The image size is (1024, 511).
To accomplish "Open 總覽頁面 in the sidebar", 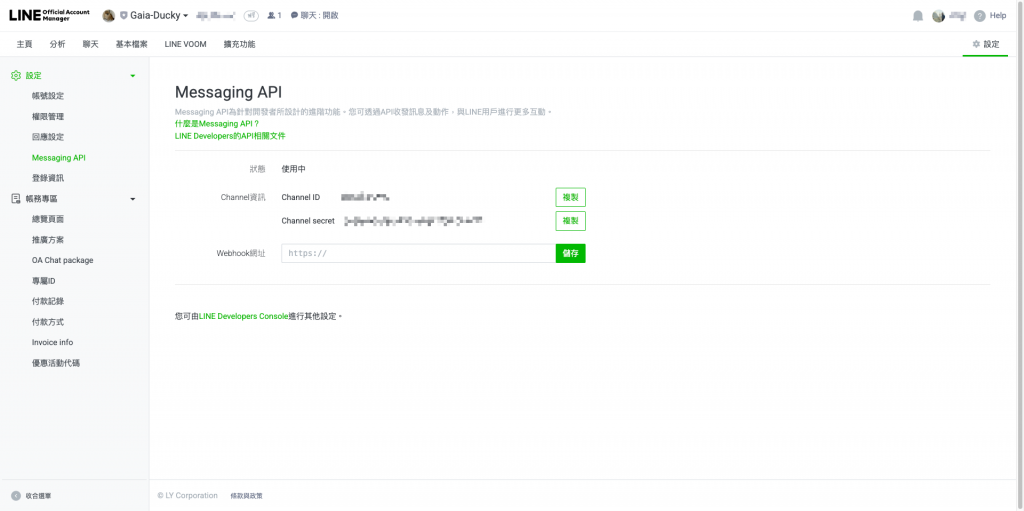I will (x=48, y=219).
